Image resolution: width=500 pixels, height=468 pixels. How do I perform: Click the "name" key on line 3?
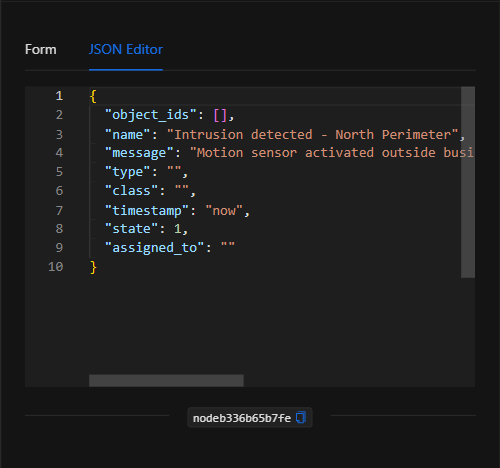[128, 135]
